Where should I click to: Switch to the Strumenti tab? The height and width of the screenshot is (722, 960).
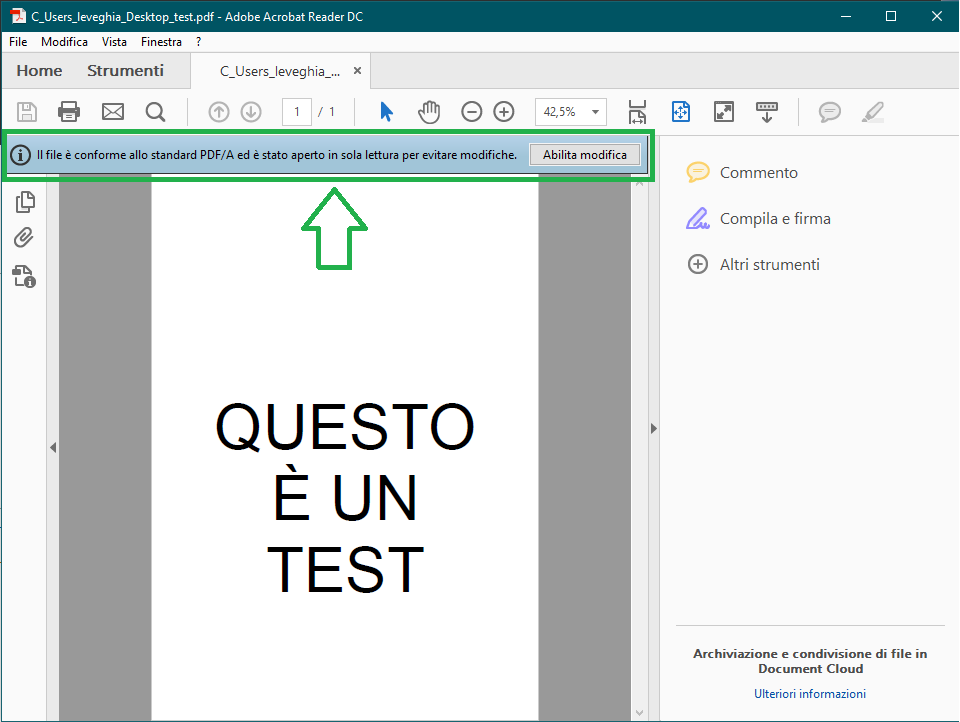126,71
